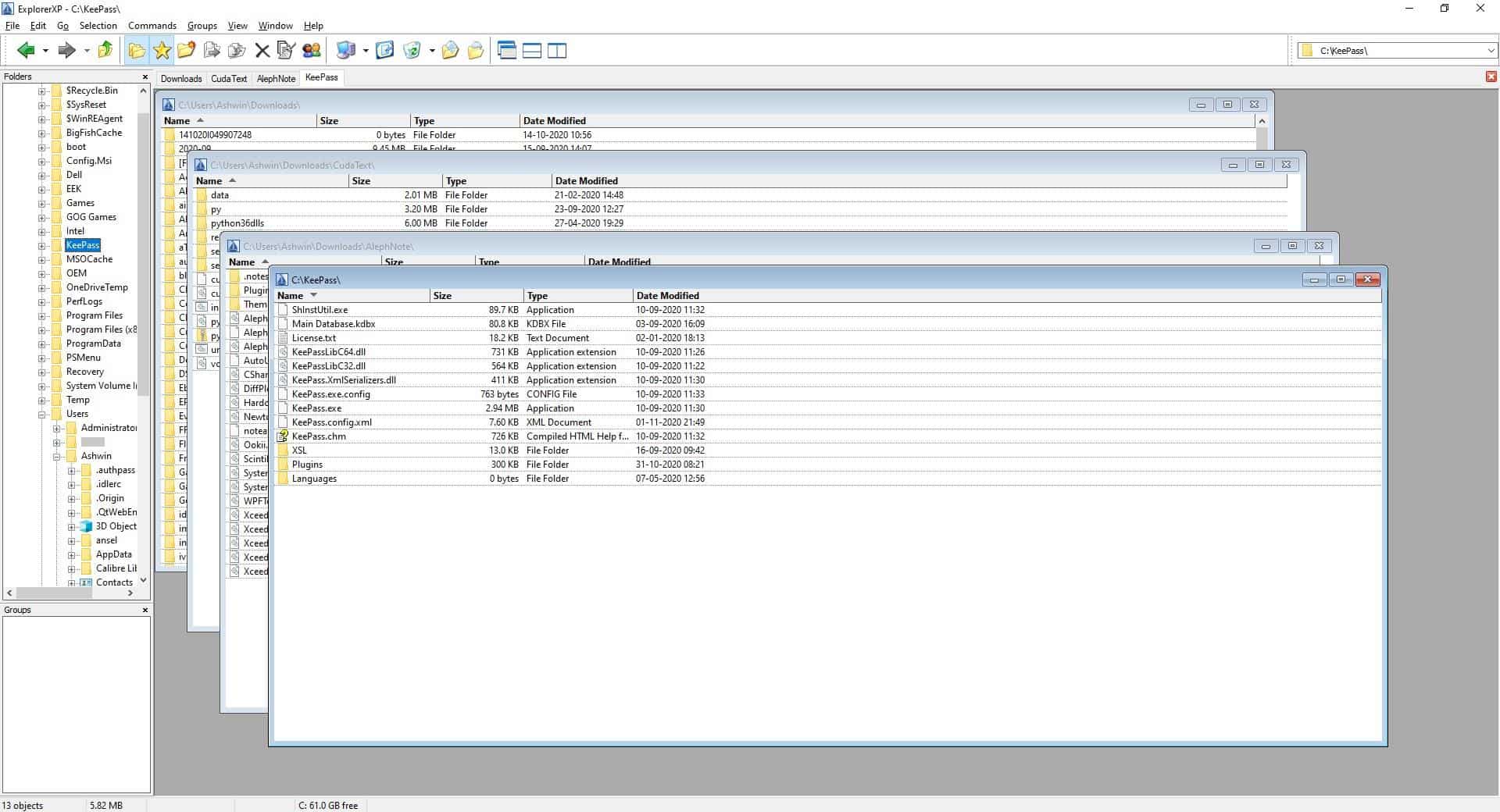Sort KeePass window by Type column
1500x812 pixels.
pyautogui.click(x=578, y=296)
